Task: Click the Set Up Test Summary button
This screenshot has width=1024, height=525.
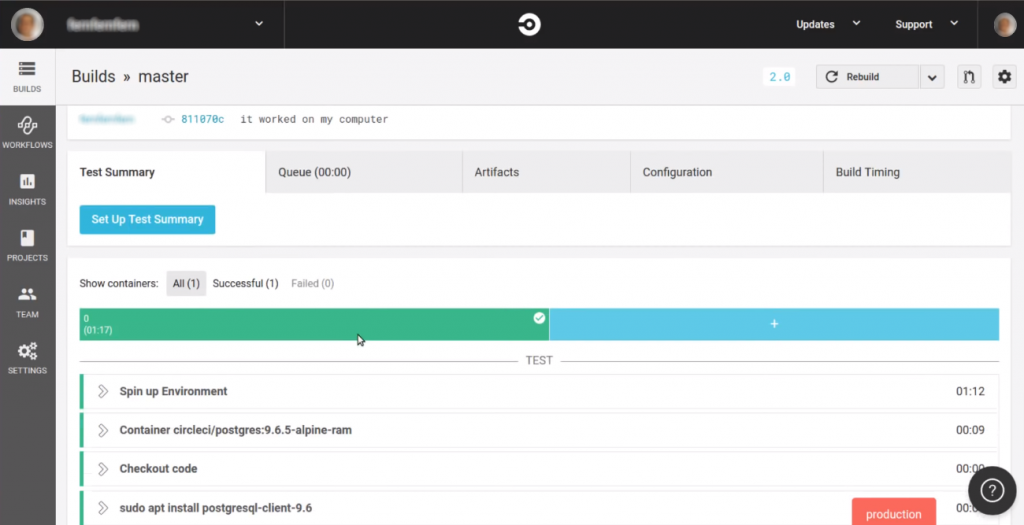Action: pyautogui.click(x=147, y=220)
